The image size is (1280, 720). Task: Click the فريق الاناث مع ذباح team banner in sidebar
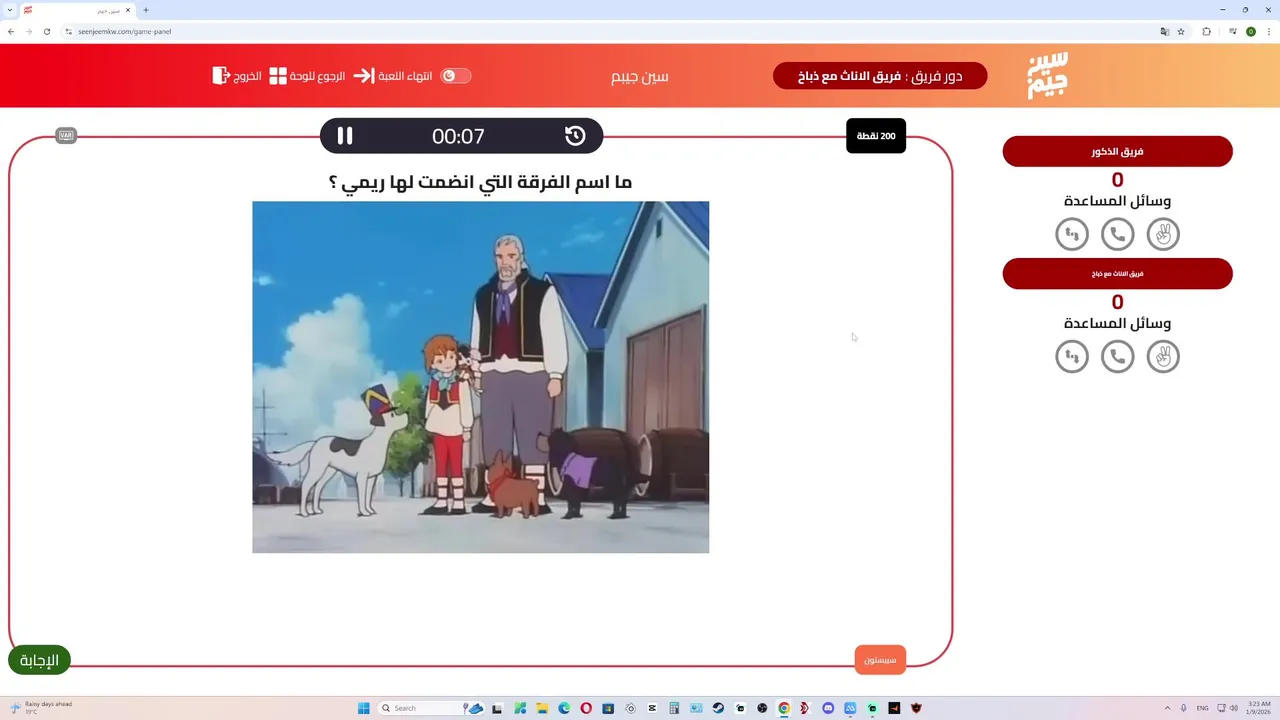tap(1118, 274)
